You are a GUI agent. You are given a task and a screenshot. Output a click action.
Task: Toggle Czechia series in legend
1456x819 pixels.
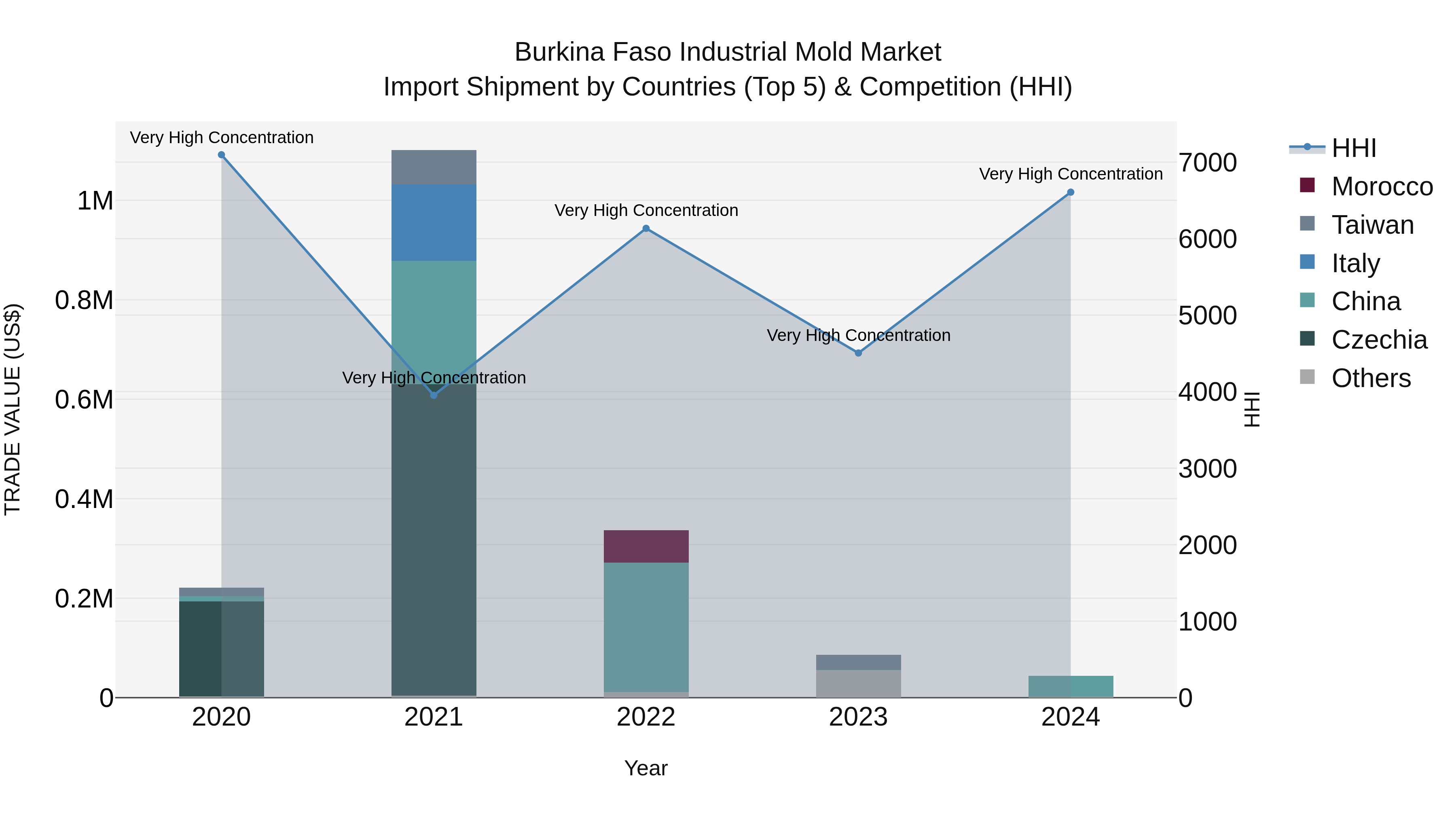(1363, 339)
